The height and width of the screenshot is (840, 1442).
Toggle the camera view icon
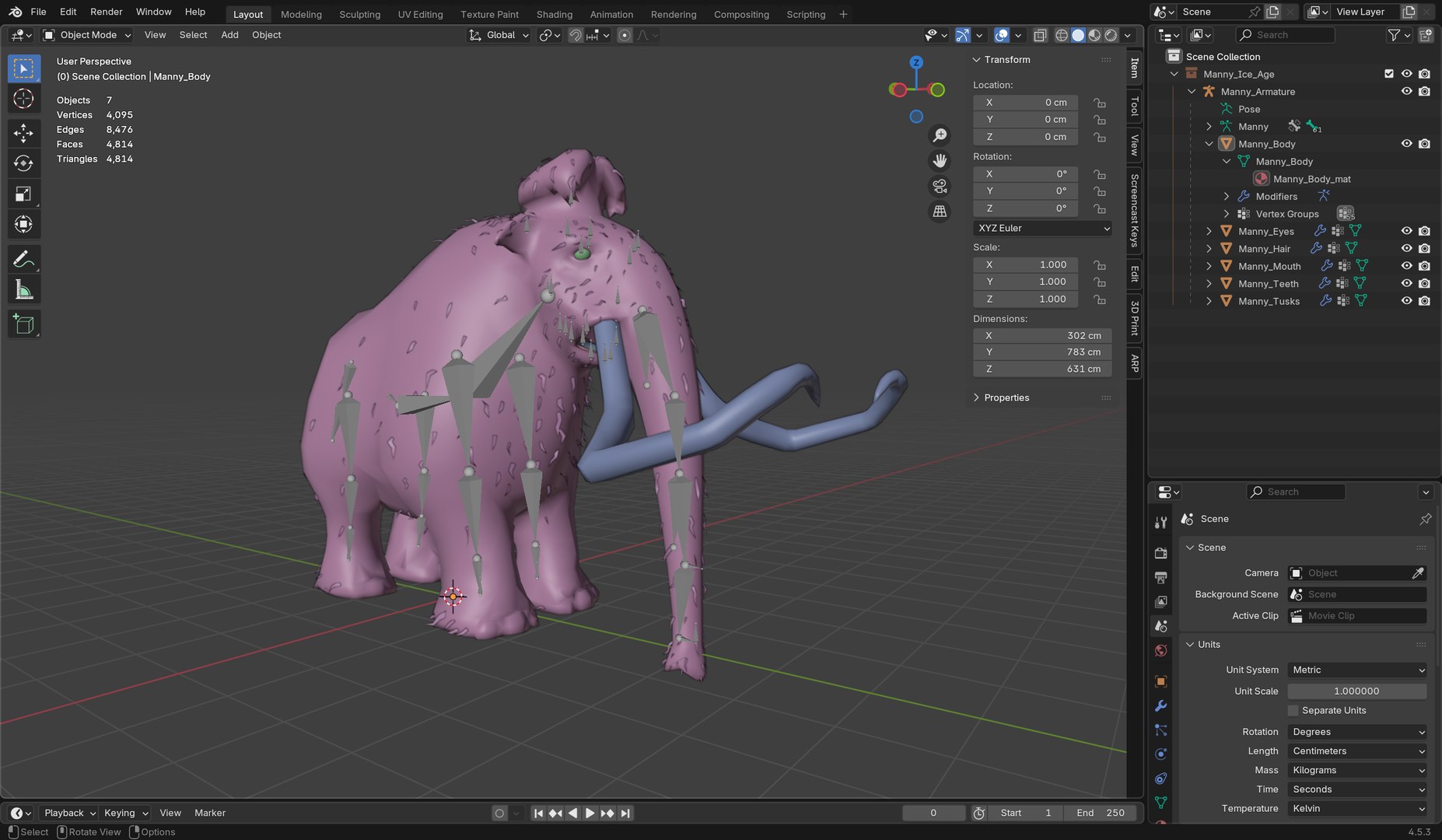pyautogui.click(x=940, y=186)
